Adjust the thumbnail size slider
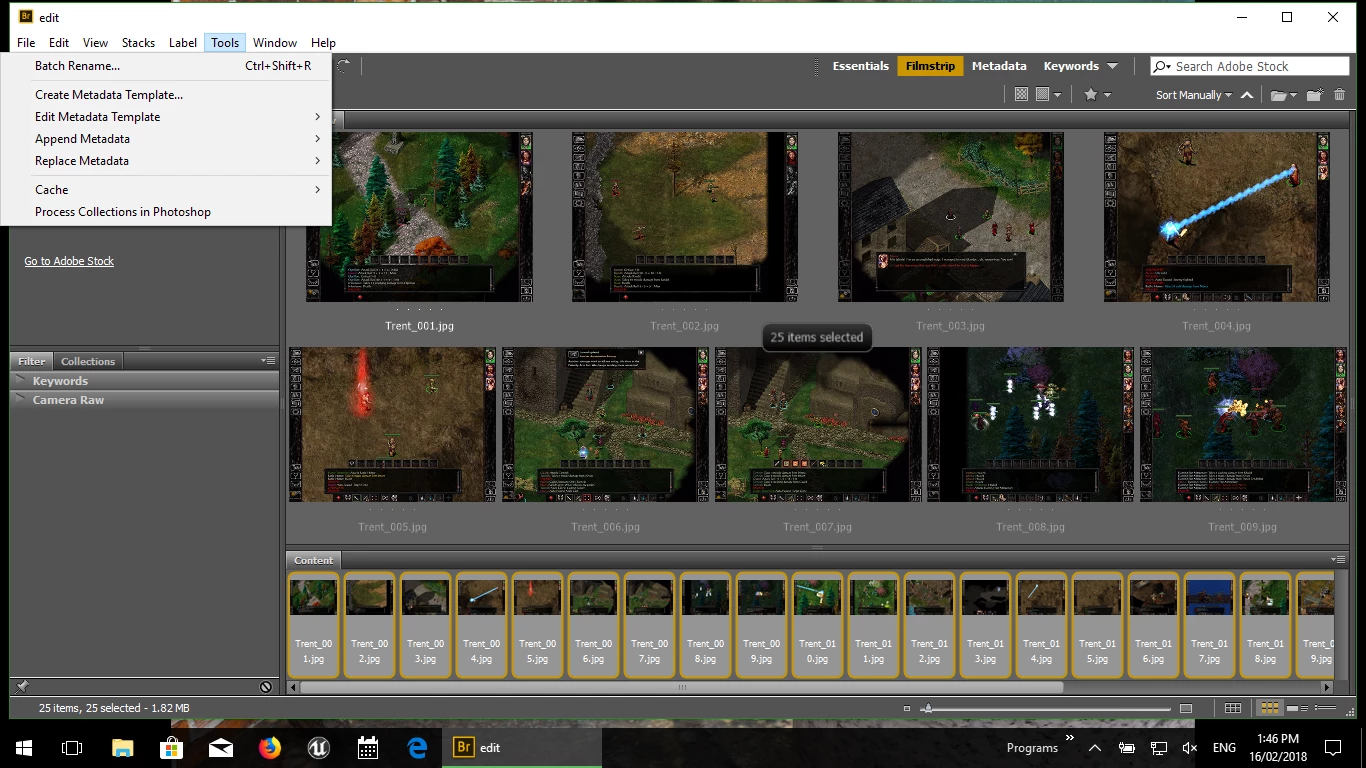This screenshot has height=768, width=1366. pyautogui.click(x=928, y=708)
